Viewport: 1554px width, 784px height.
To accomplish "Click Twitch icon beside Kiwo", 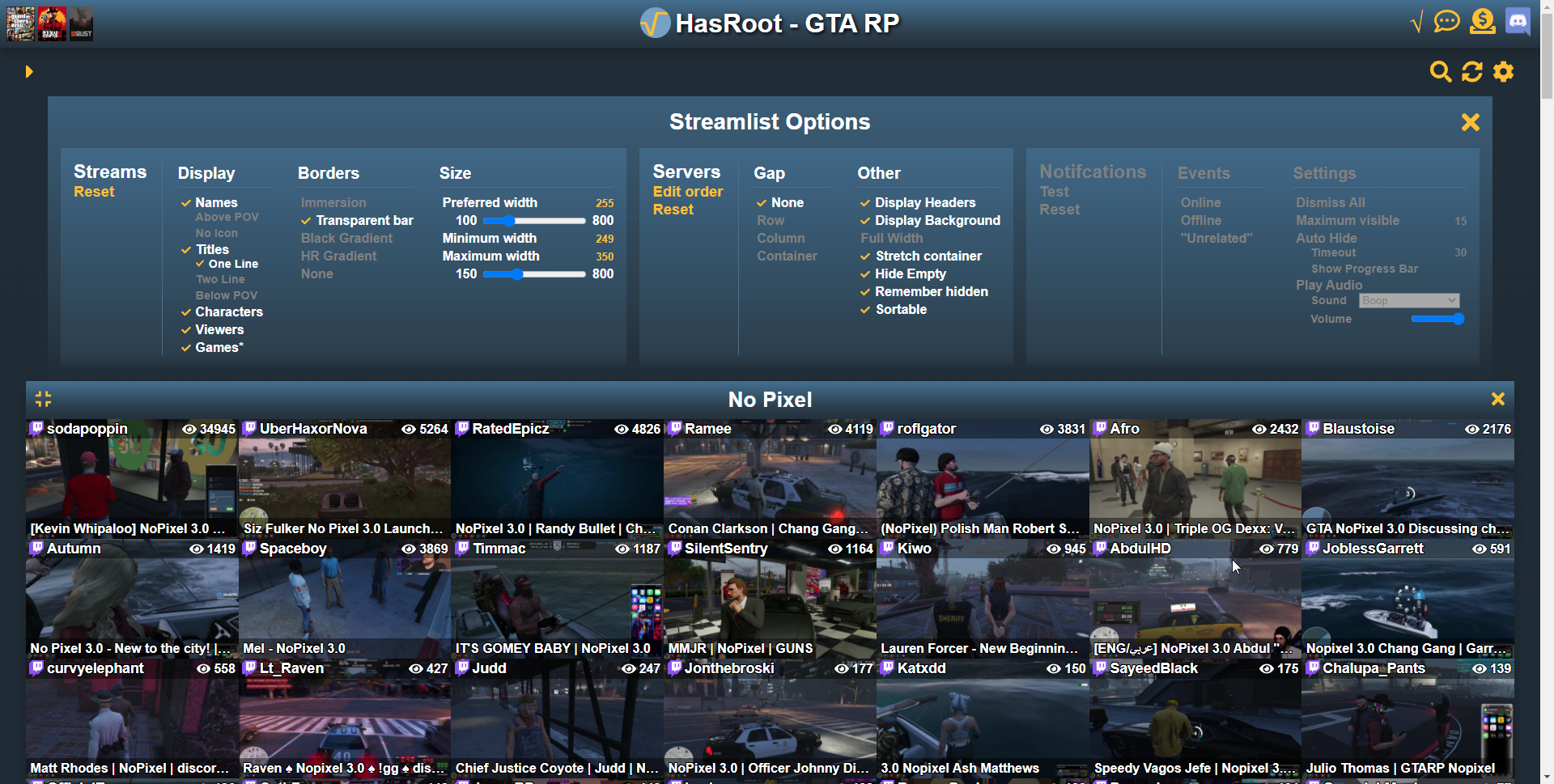I will click(887, 549).
